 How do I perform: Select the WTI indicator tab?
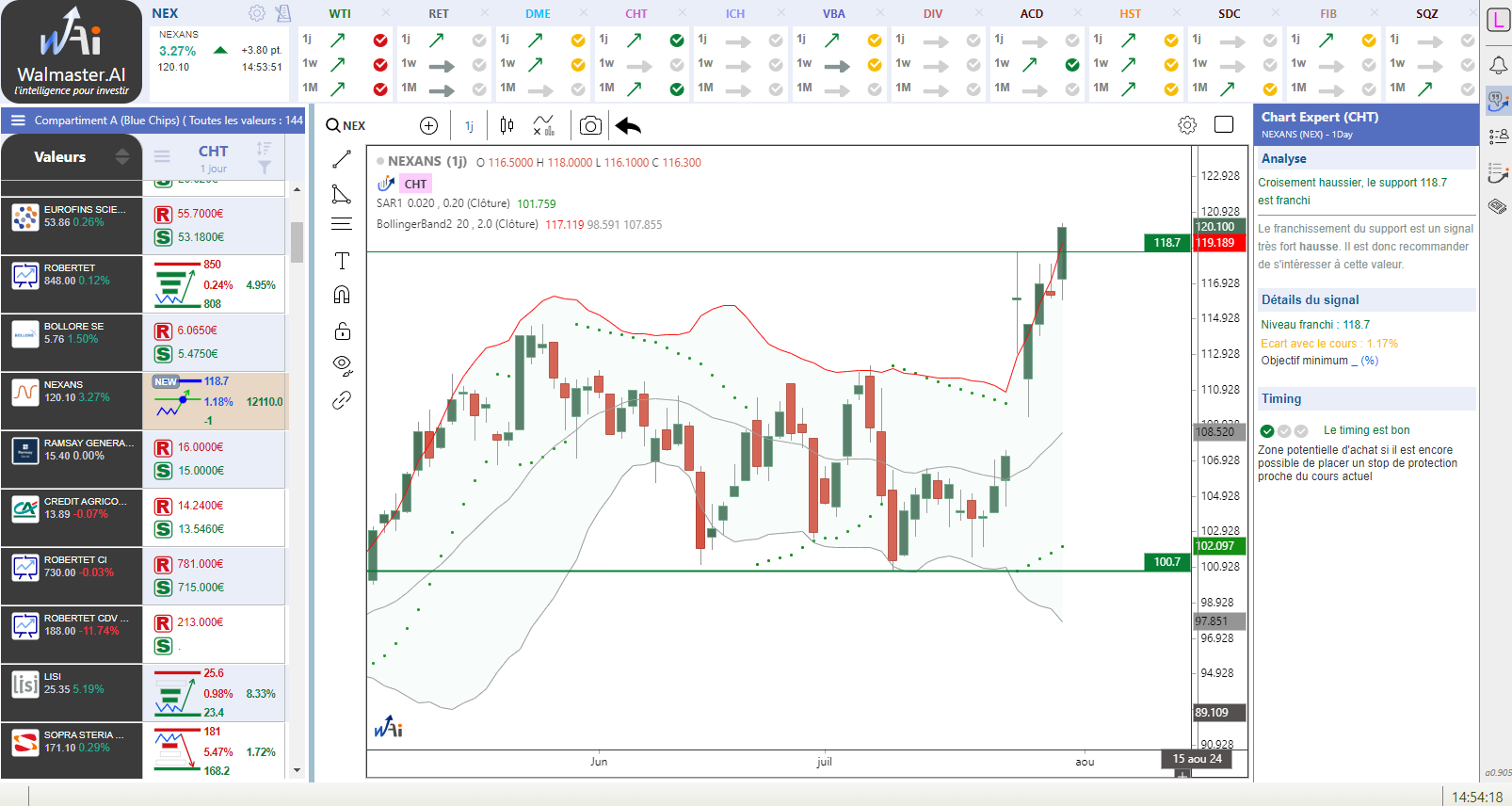(340, 14)
